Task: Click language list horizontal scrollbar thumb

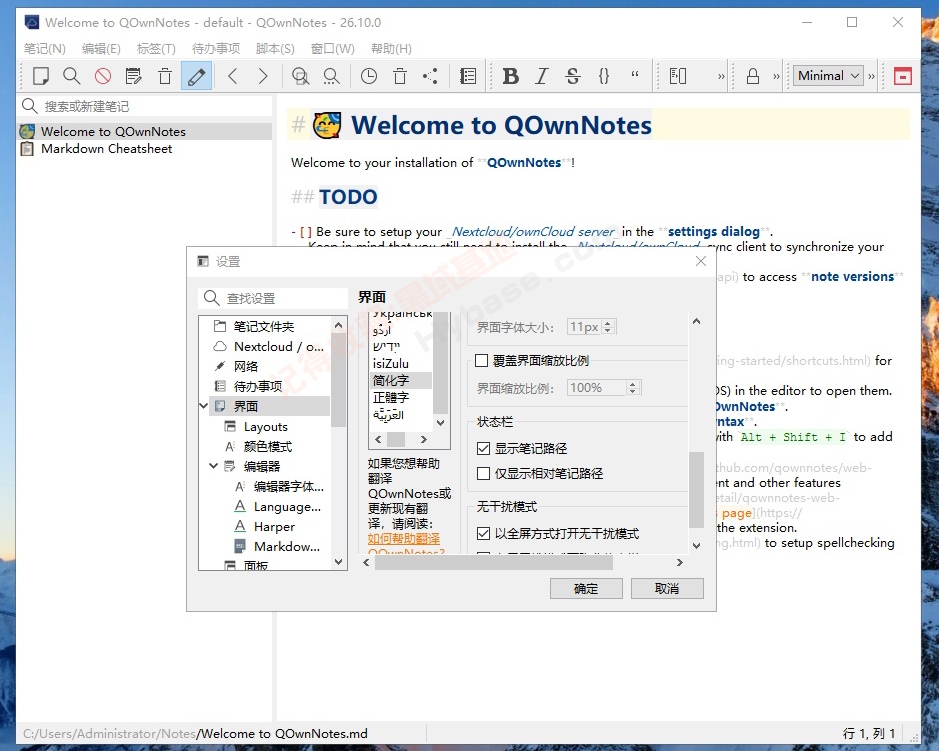Action: pyautogui.click(x=396, y=439)
